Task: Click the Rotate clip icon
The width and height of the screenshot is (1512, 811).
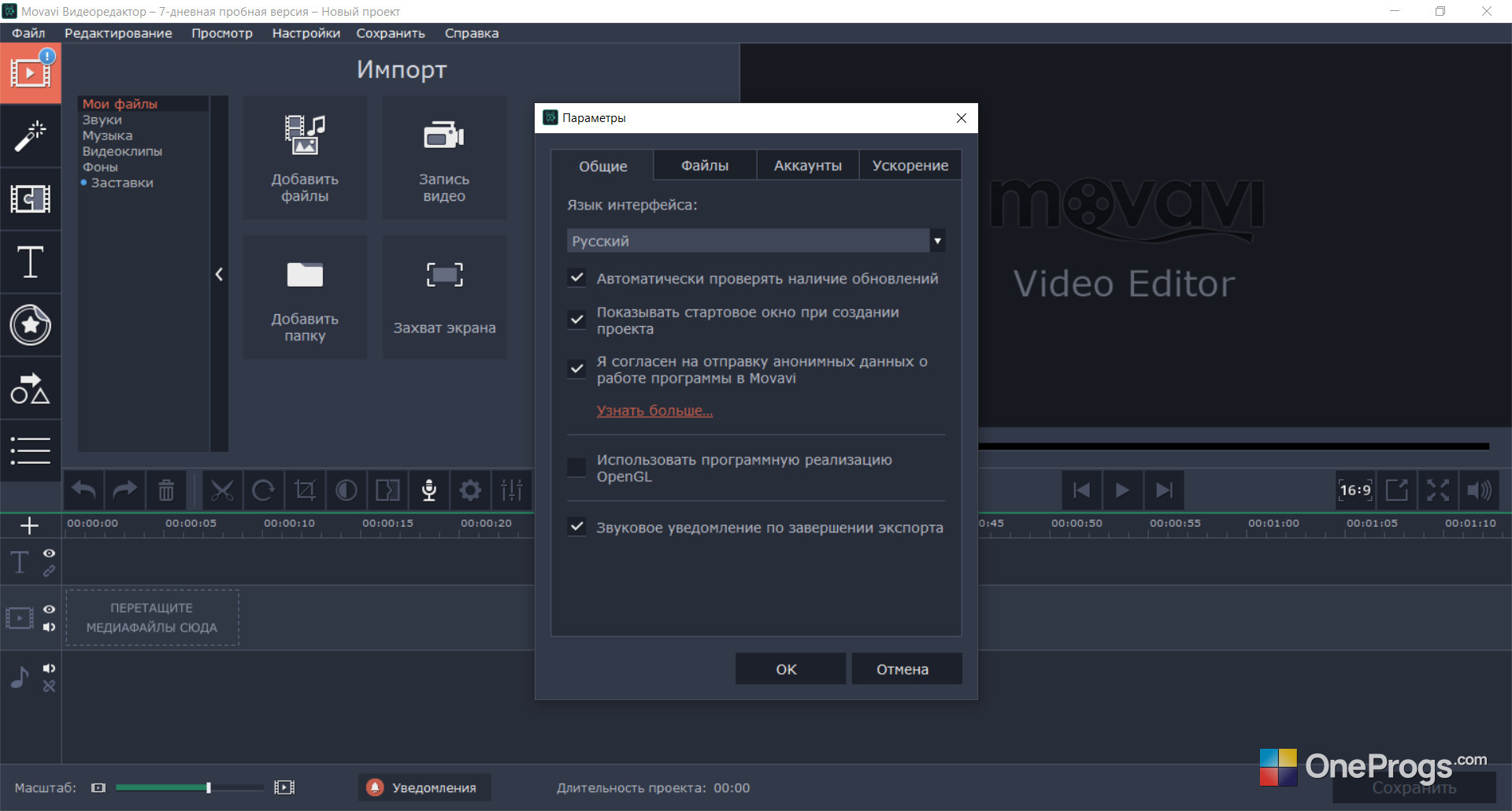Action: pos(264,491)
